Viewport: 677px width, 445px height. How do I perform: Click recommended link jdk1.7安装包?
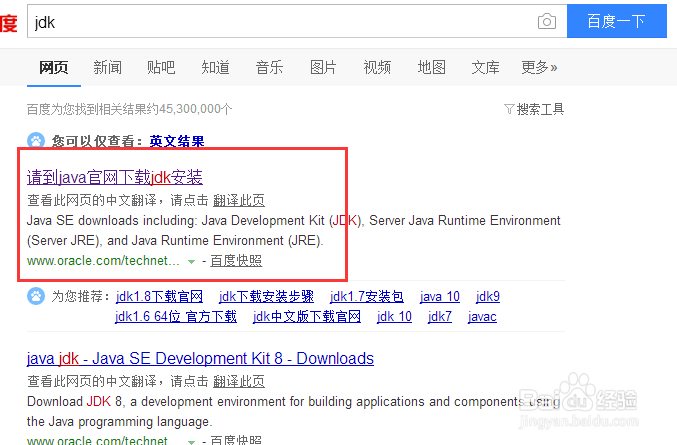[x=367, y=297]
